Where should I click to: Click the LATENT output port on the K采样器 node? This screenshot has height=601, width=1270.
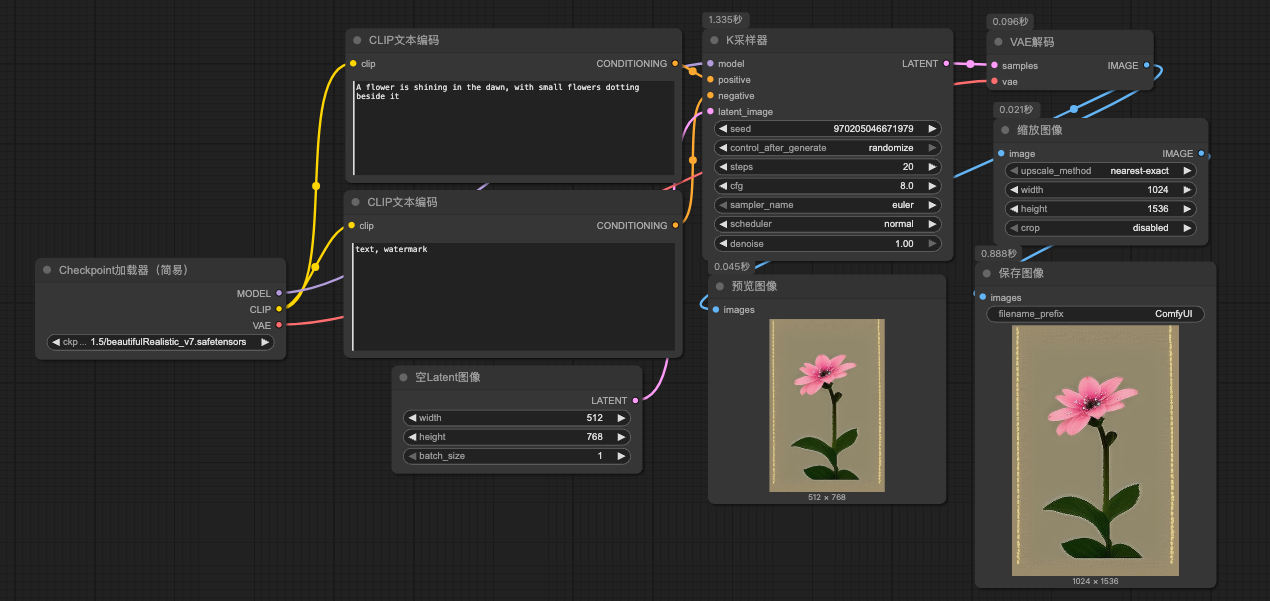click(x=946, y=64)
